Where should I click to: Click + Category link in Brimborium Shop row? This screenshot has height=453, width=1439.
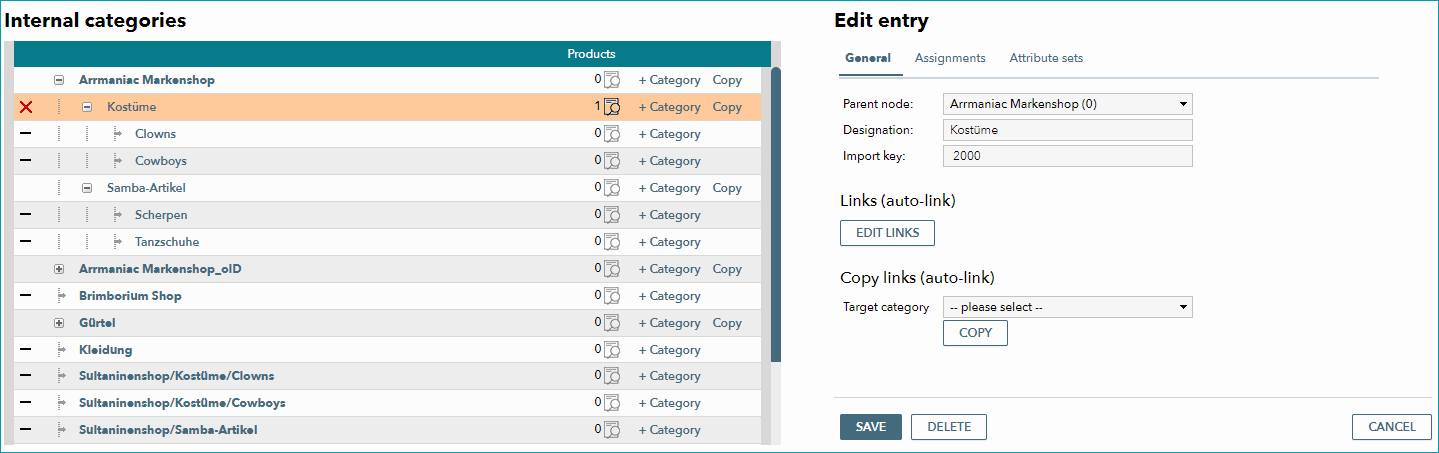[669, 296]
